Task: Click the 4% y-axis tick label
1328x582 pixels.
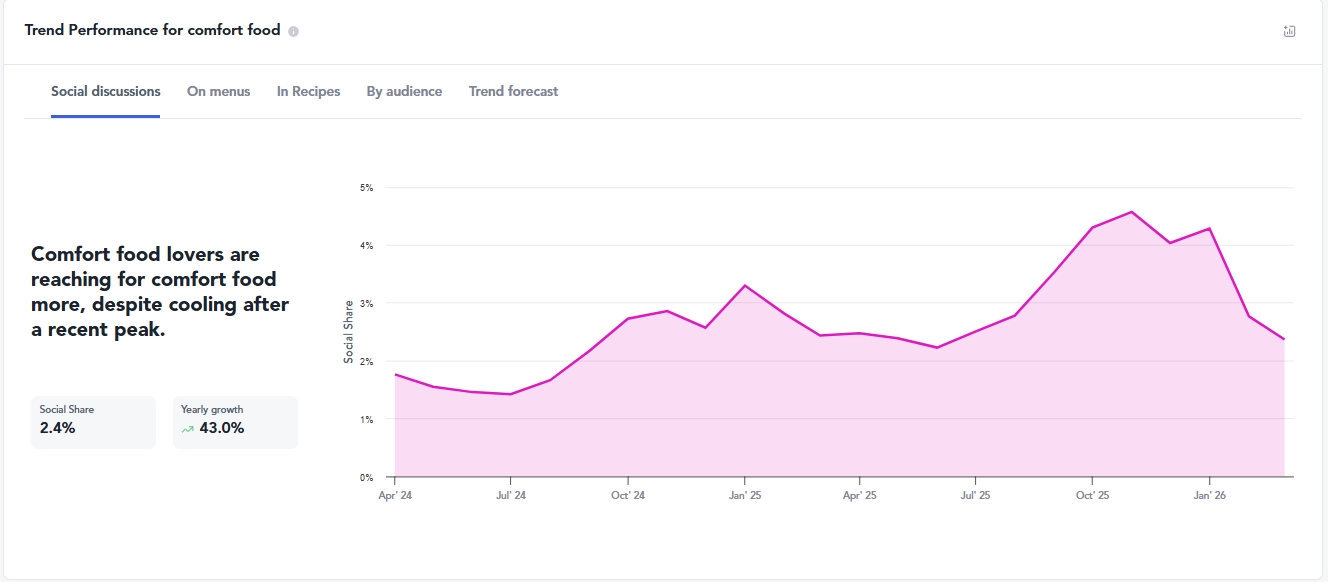Action: click(x=366, y=246)
